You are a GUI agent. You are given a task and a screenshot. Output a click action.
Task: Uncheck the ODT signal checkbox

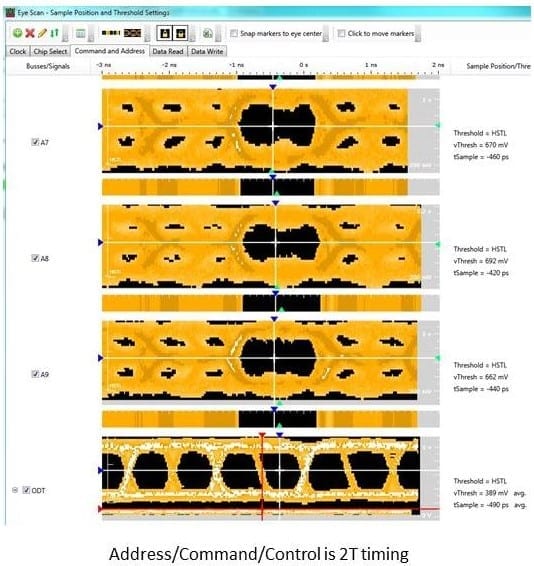(x=26, y=490)
